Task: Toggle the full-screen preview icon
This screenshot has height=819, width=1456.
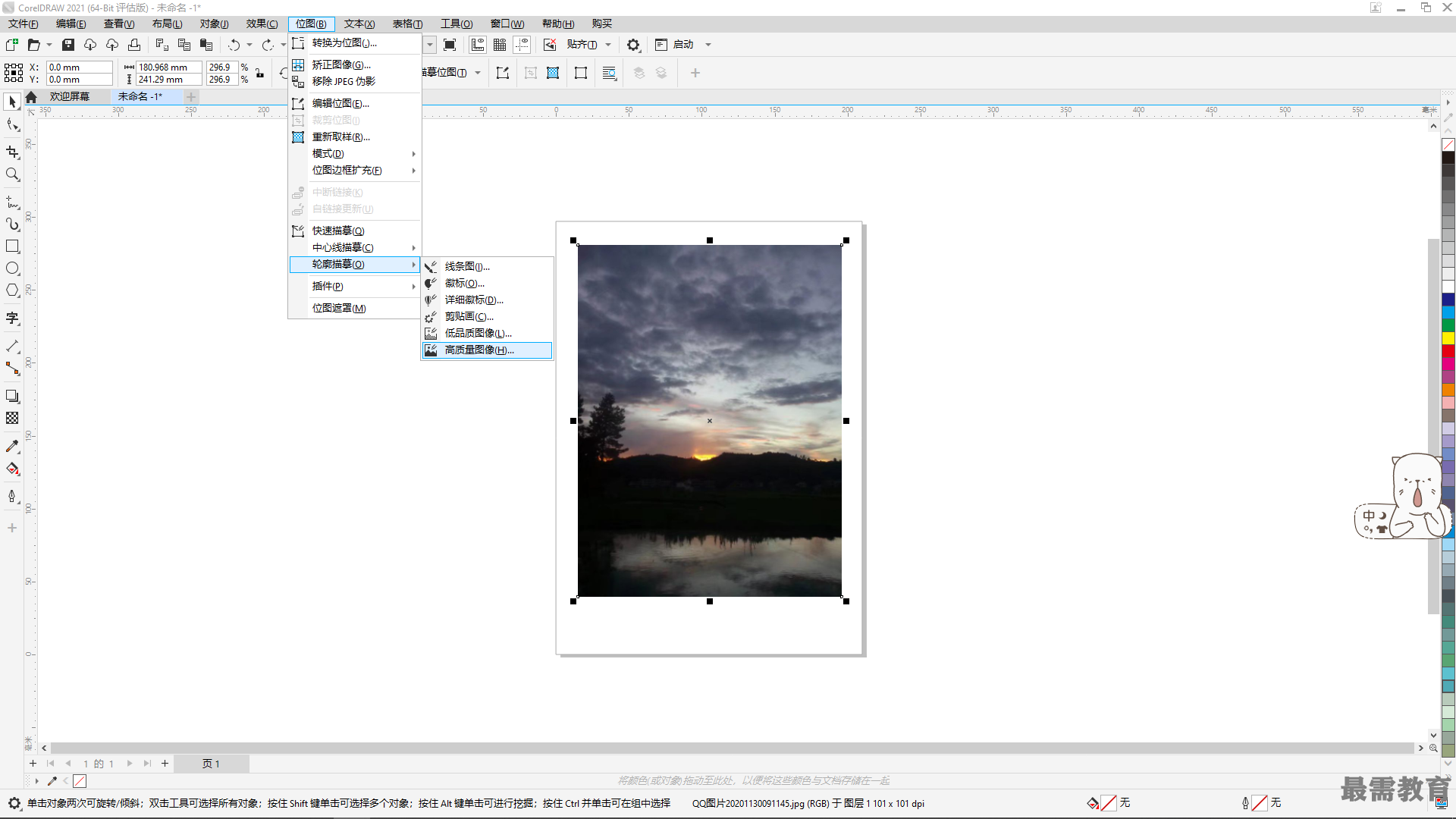Action: [450, 45]
